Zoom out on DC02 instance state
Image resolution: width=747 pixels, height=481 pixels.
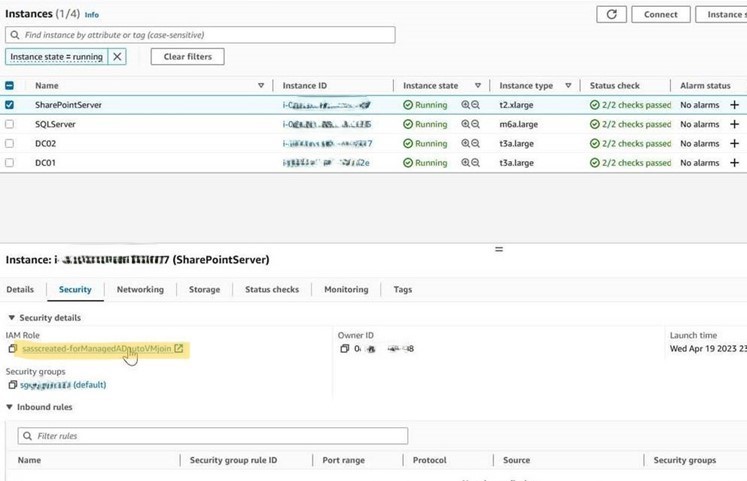(475, 143)
